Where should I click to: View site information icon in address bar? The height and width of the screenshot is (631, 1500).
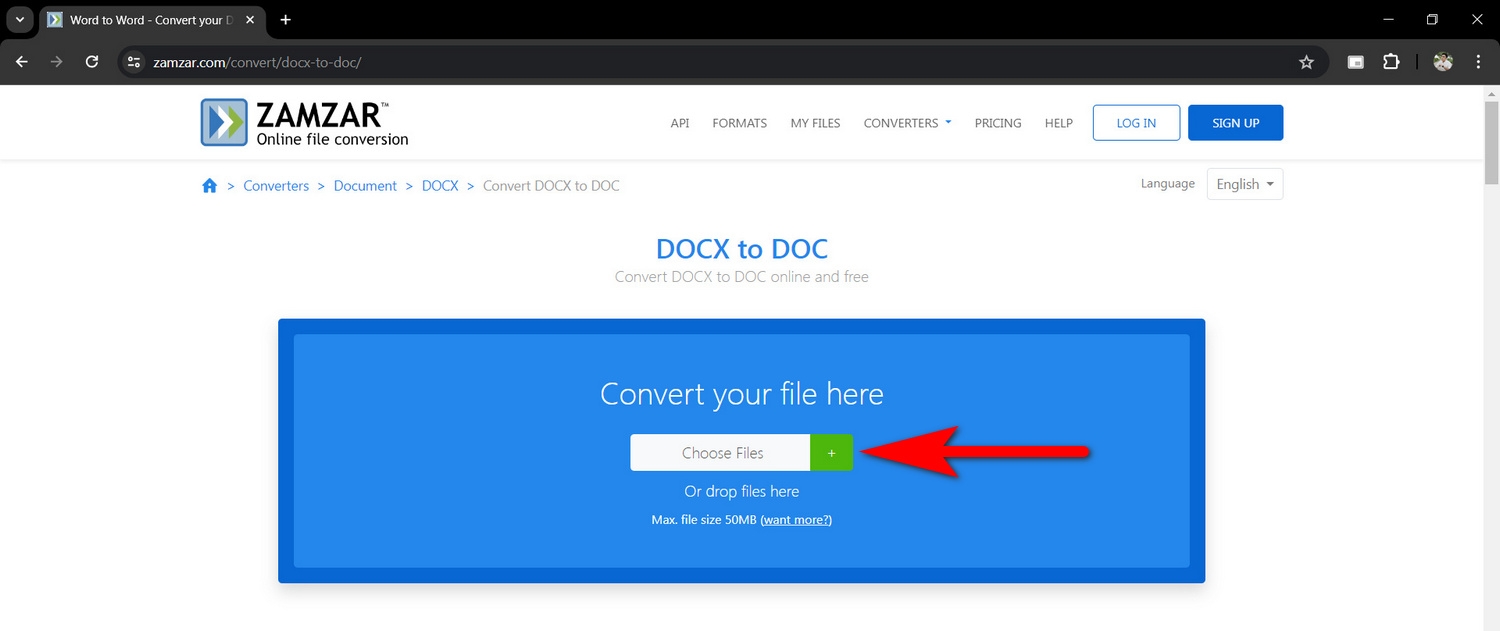pyautogui.click(x=134, y=62)
